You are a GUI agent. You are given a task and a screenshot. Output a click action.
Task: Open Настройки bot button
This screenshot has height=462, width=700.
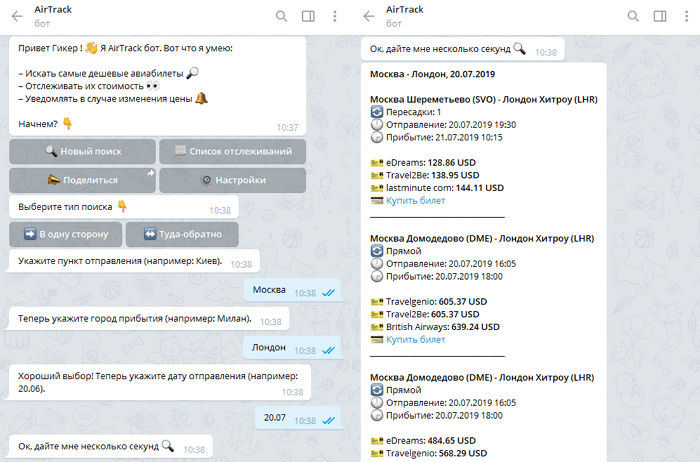point(232,180)
